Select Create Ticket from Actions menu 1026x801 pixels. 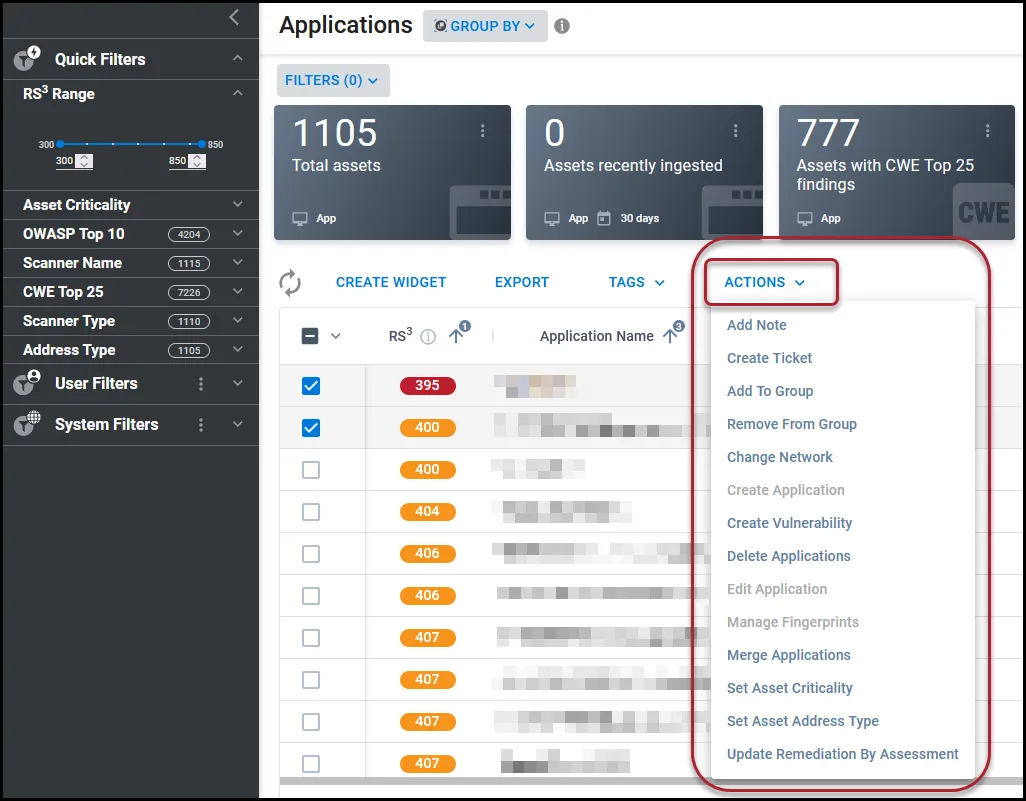click(770, 359)
